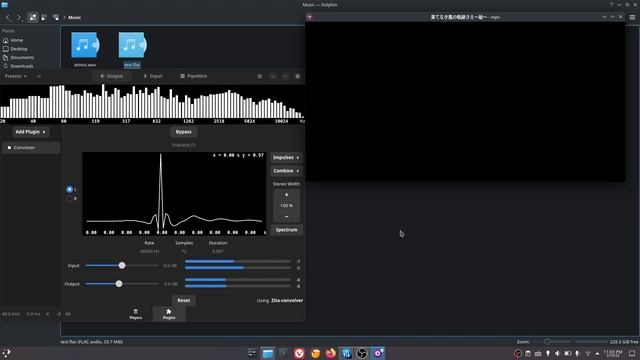The image size is (640, 360).
Task: Switch Dolphin to icons view mode
Action: pos(33,17)
